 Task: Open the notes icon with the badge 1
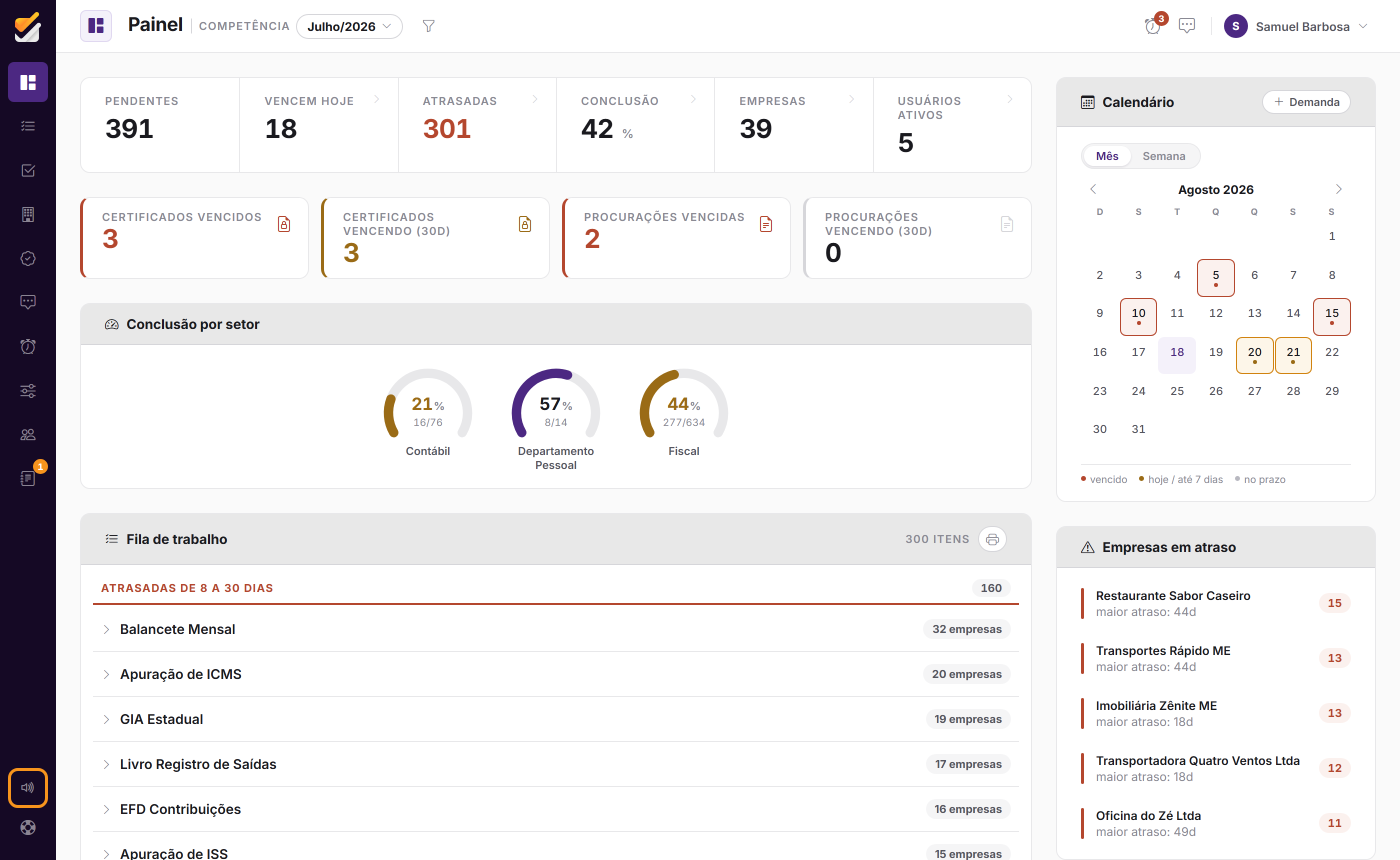[x=28, y=478]
